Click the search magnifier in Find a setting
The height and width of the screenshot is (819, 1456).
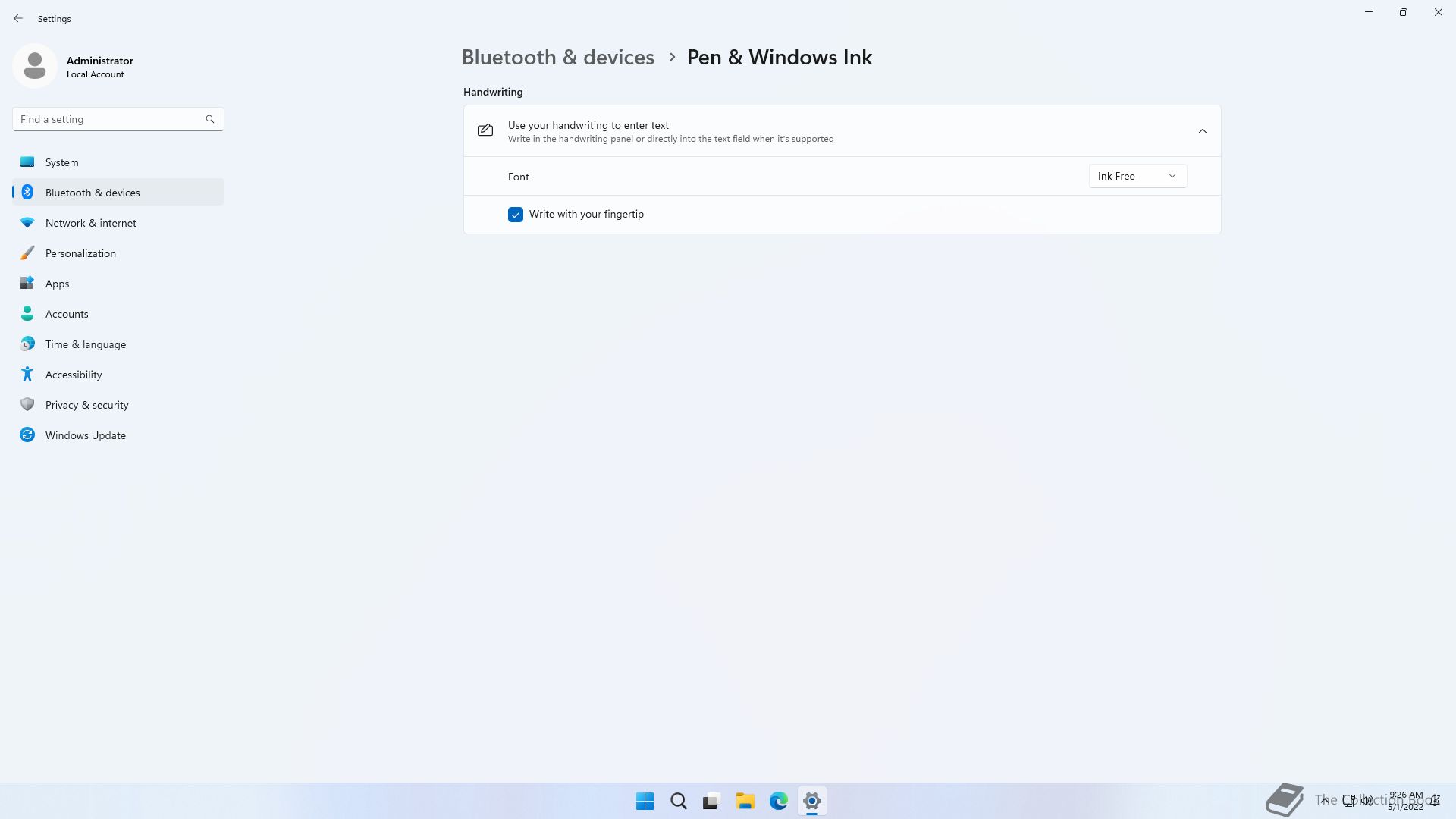pyautogui.click(x=210, y=119)
